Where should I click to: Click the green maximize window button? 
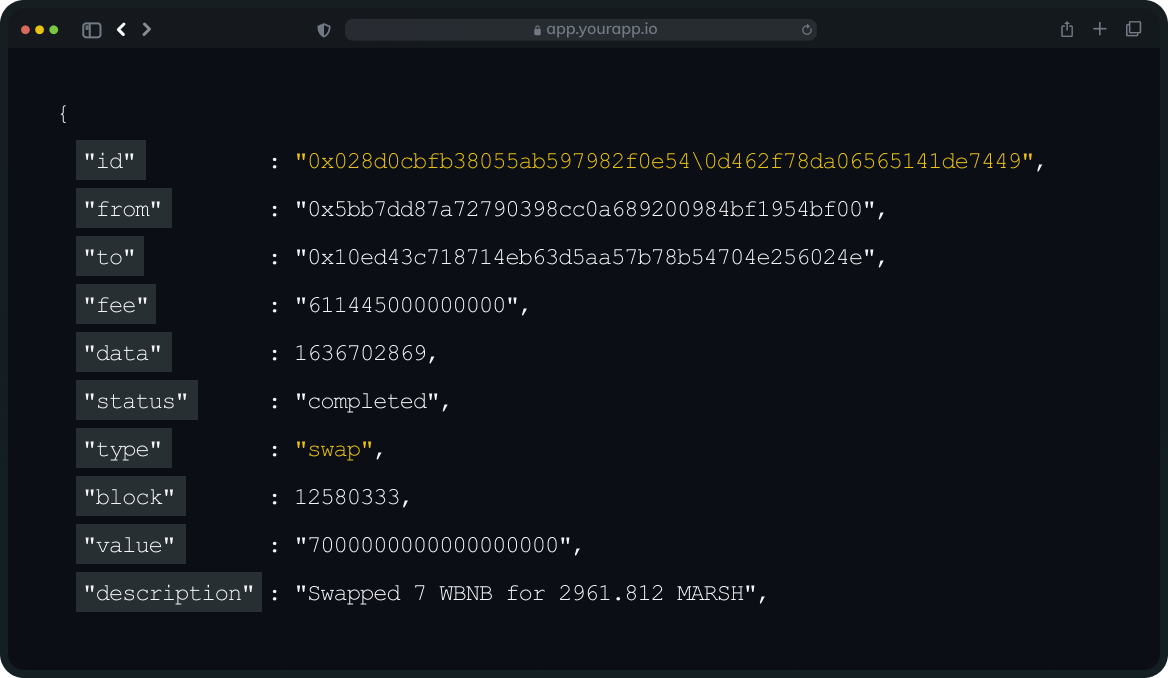[x=54, y=30]
